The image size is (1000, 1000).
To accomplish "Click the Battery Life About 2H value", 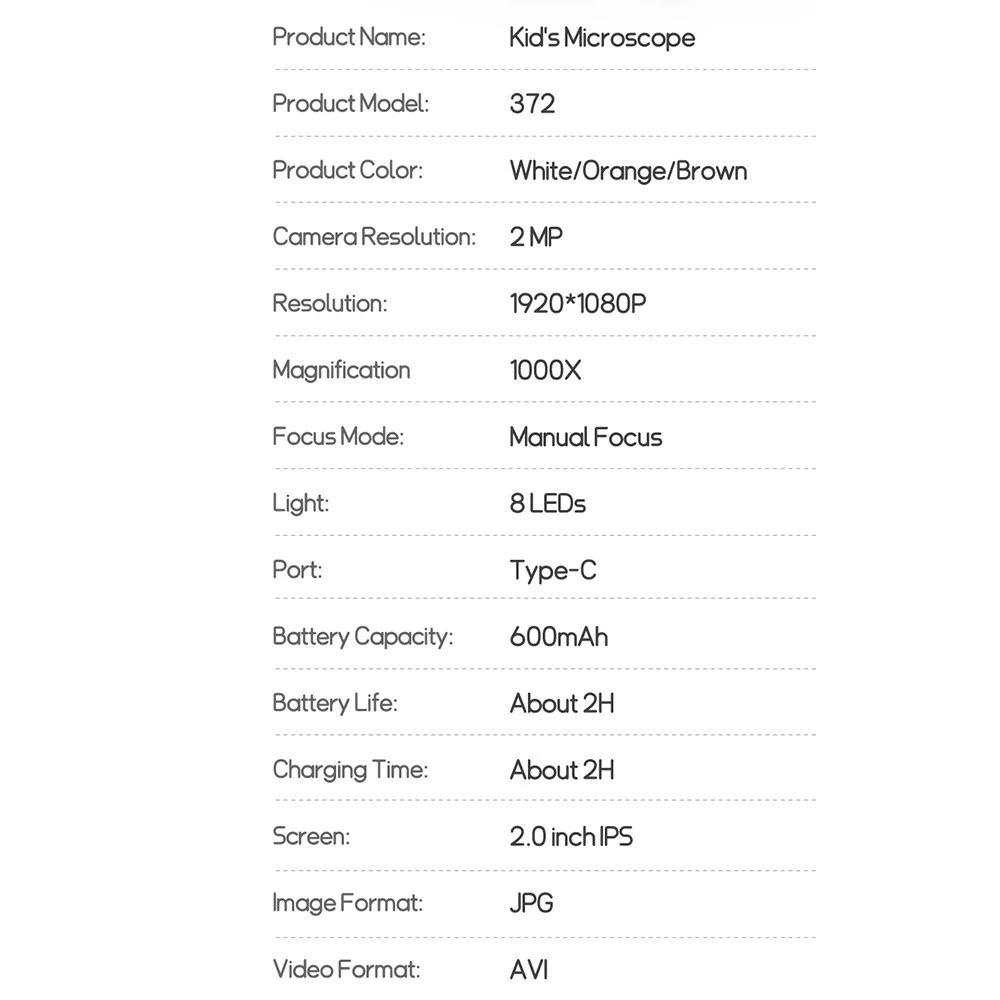I will [562, 703].
